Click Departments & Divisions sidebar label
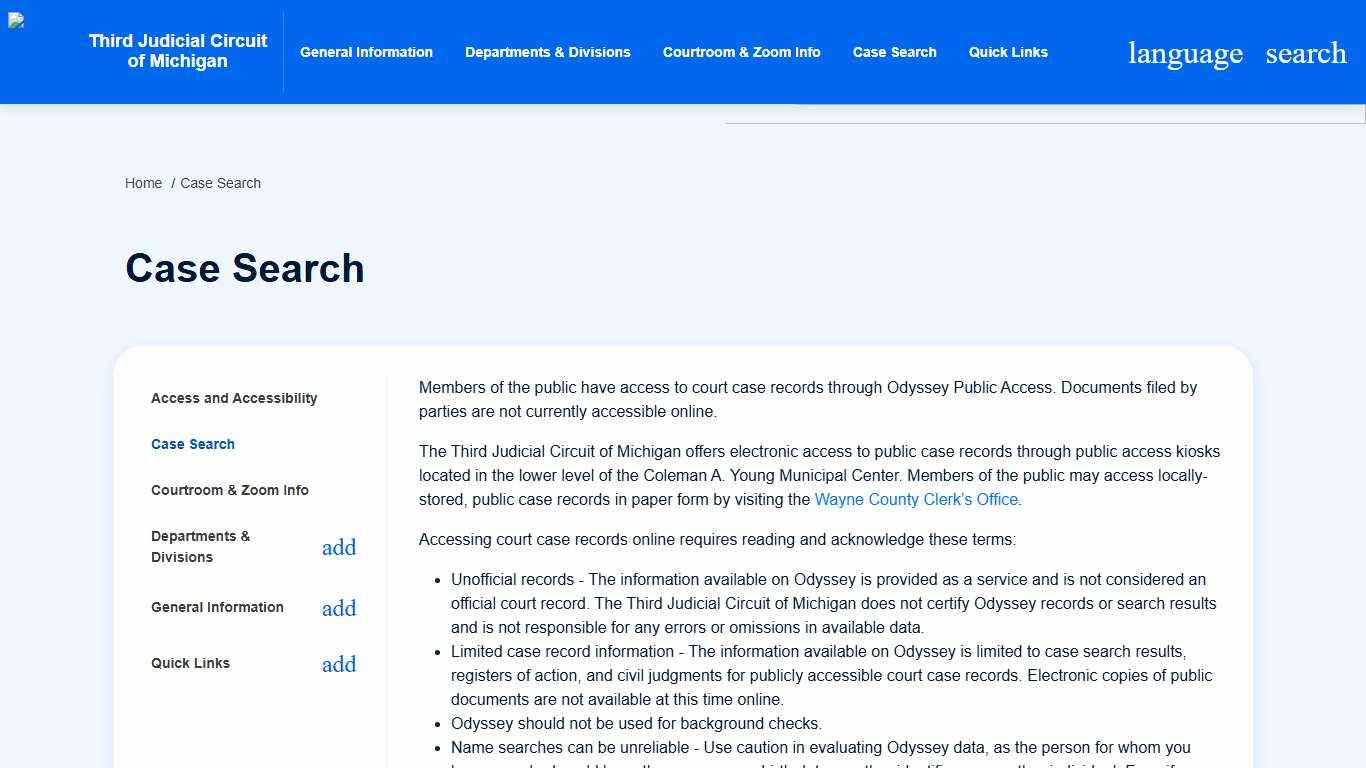The height and width of the screenshot is (768, 1366). tap(201, 547)
